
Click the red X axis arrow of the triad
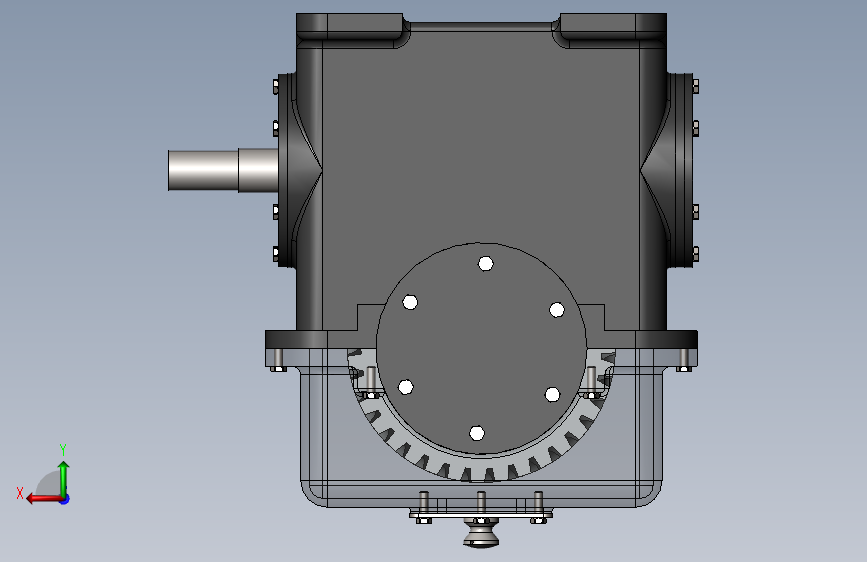[43, 499]
